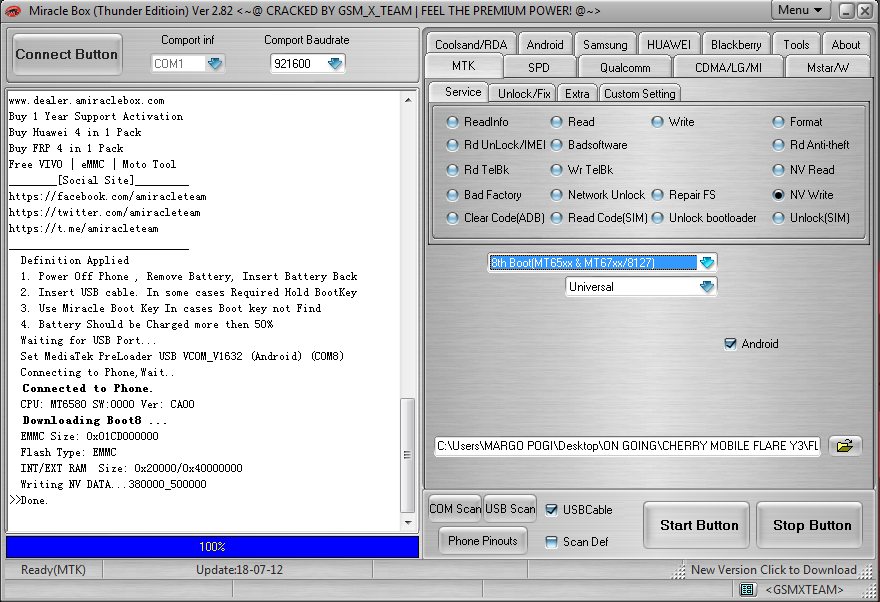Toggle the USBCable checkbox
The height and width of the screenshot is (602, 880).
click(552, 509)
